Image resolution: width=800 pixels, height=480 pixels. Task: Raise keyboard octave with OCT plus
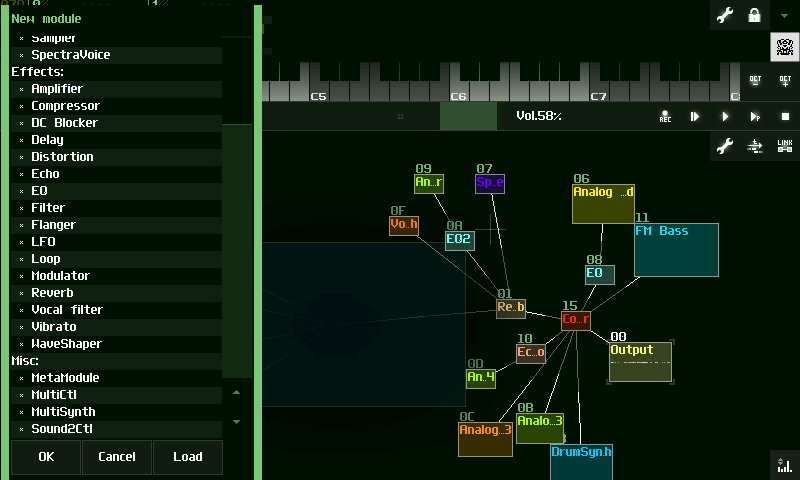tap(785, 82)
